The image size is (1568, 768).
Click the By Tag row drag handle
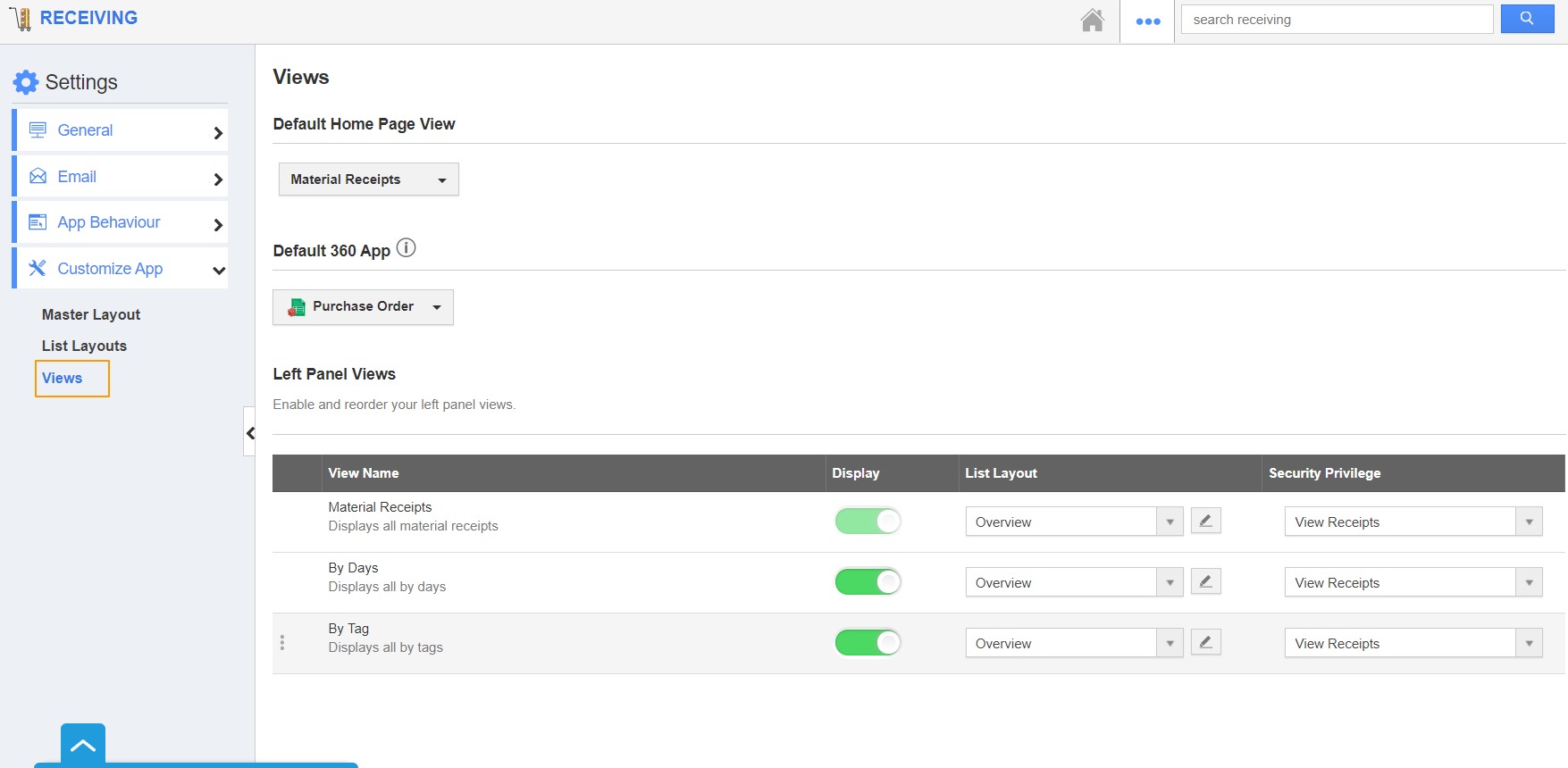tap(282, 643)
